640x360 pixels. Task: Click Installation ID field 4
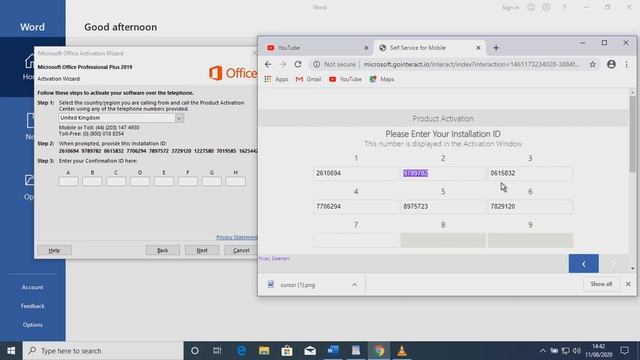pyautogui.click(x=356, y=207)
